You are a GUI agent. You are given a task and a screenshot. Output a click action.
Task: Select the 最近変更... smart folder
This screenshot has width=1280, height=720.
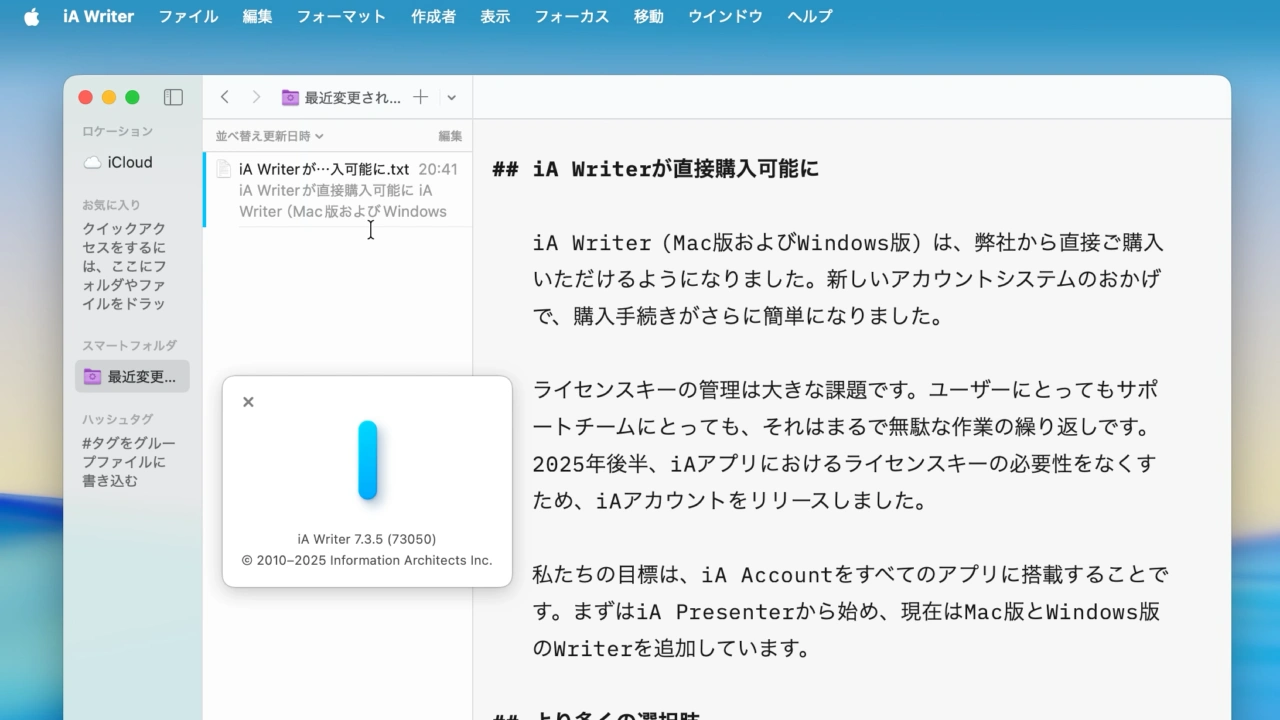pyautogui.click(x=132, y=376)
